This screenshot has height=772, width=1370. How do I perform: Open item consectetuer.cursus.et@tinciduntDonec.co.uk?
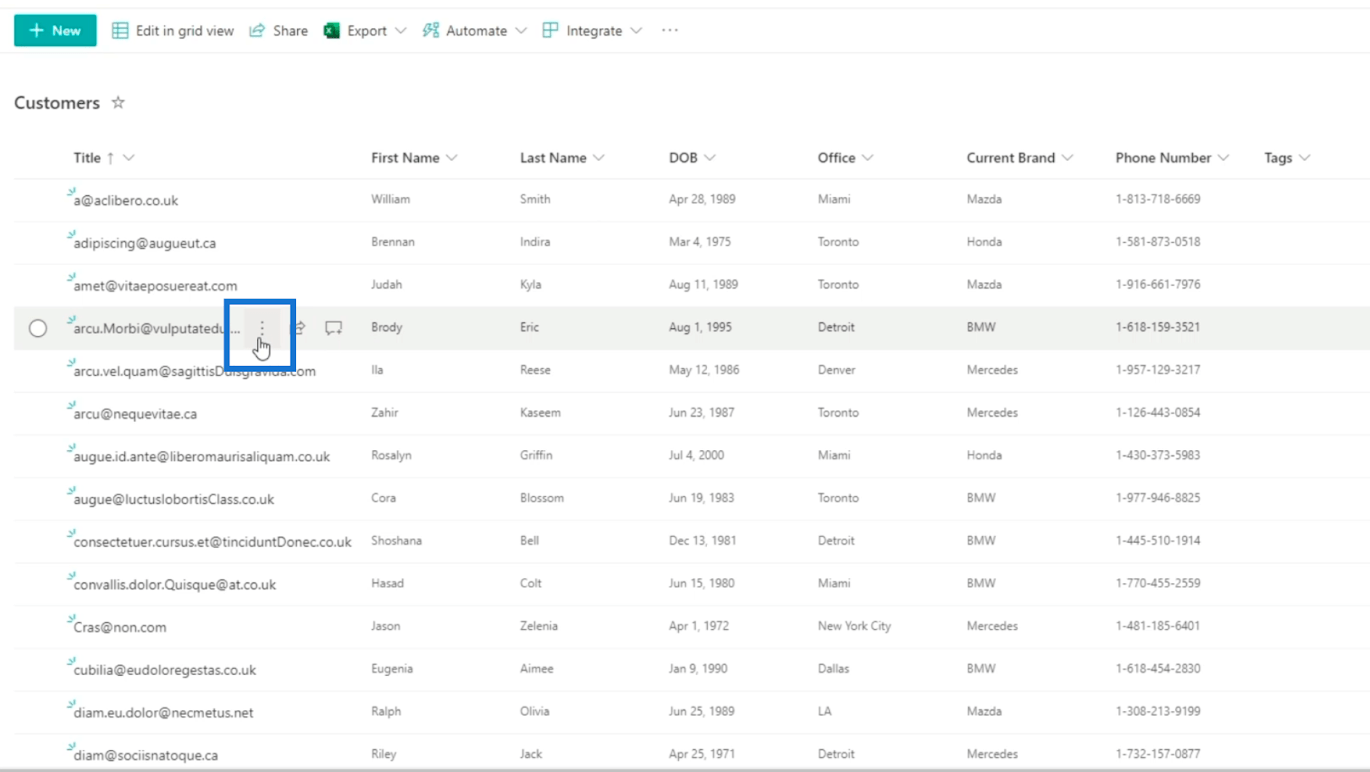click(212, 542)
